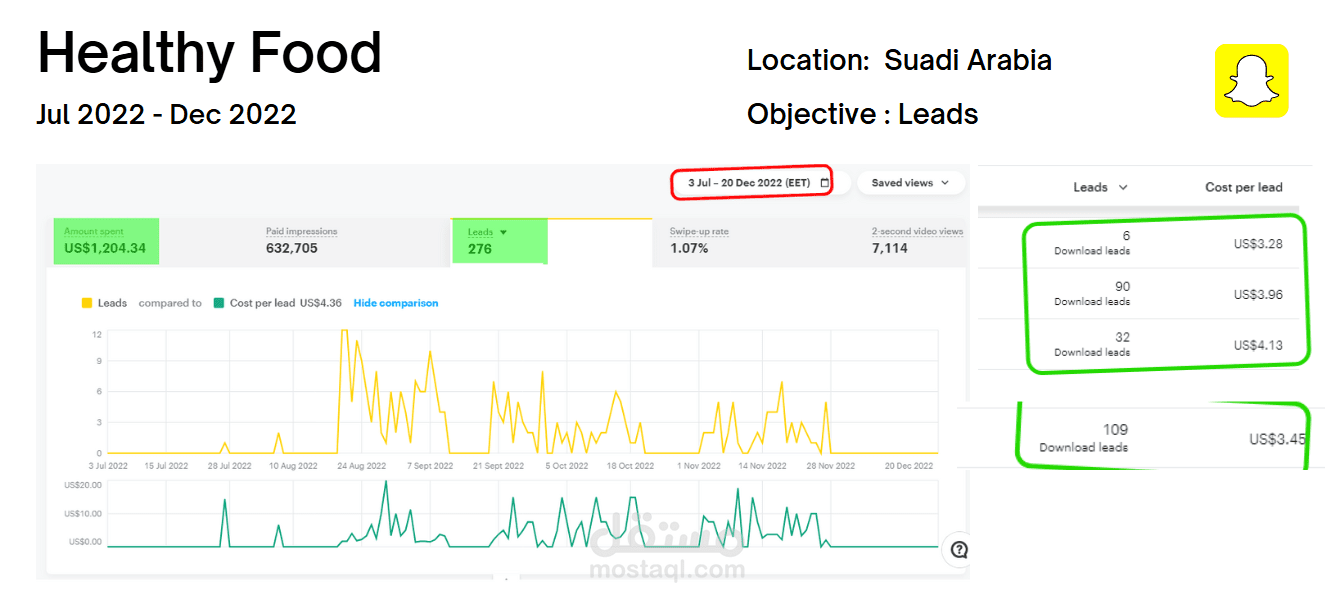Click the 'Jul 2022 - Dec 2022' subtitle
This screenshot has width=1335, height=595.
point(167,114)
